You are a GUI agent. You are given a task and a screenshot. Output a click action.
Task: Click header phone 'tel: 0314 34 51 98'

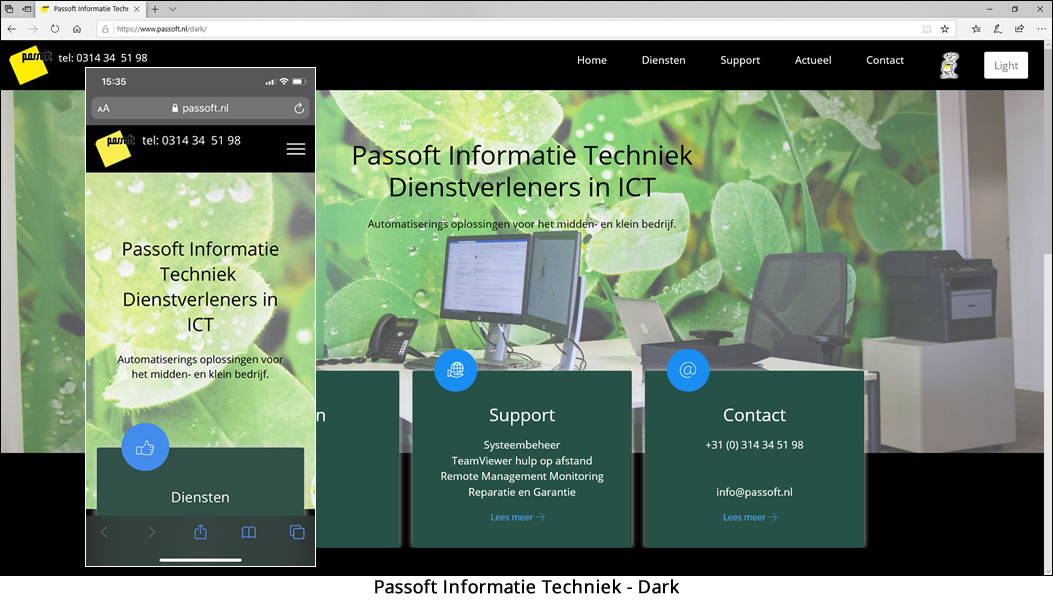coord(103,58)
